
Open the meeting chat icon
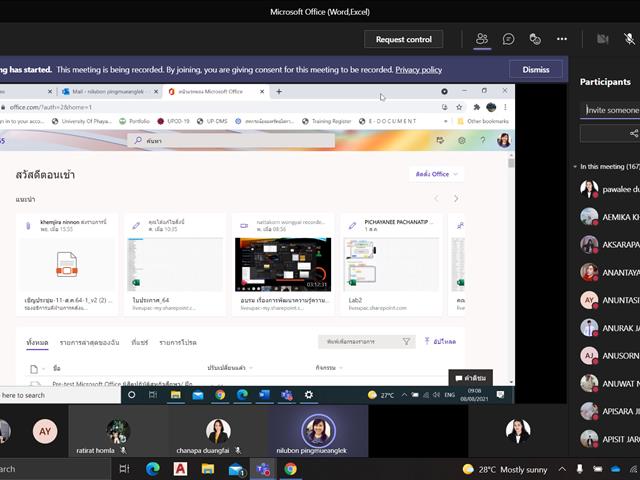(509, 39)
